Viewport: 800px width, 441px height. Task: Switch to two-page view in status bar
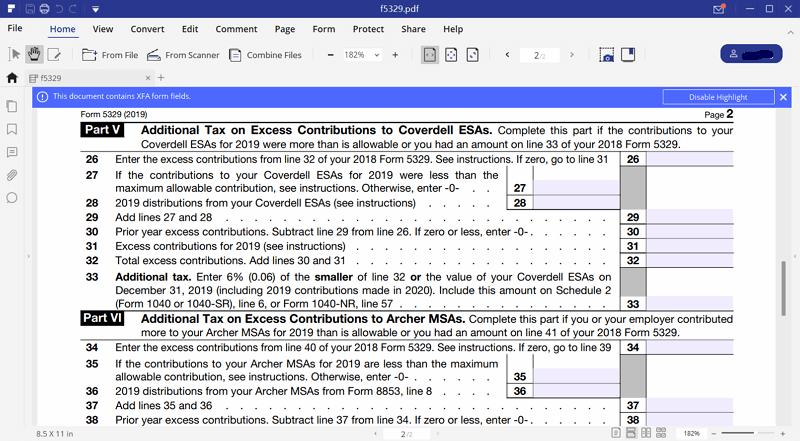[x=647, y=433]
